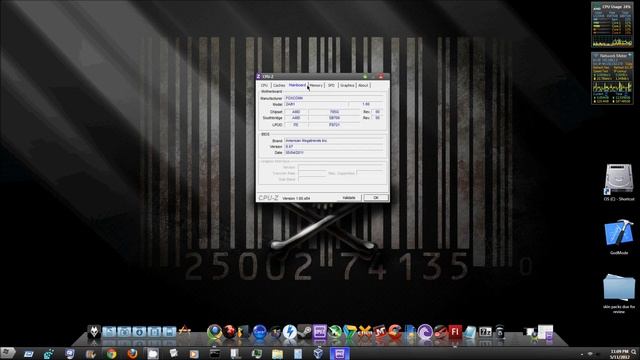Click the Network Meter desktop gadget
The image size is (640, 360).
click(612, 78)
